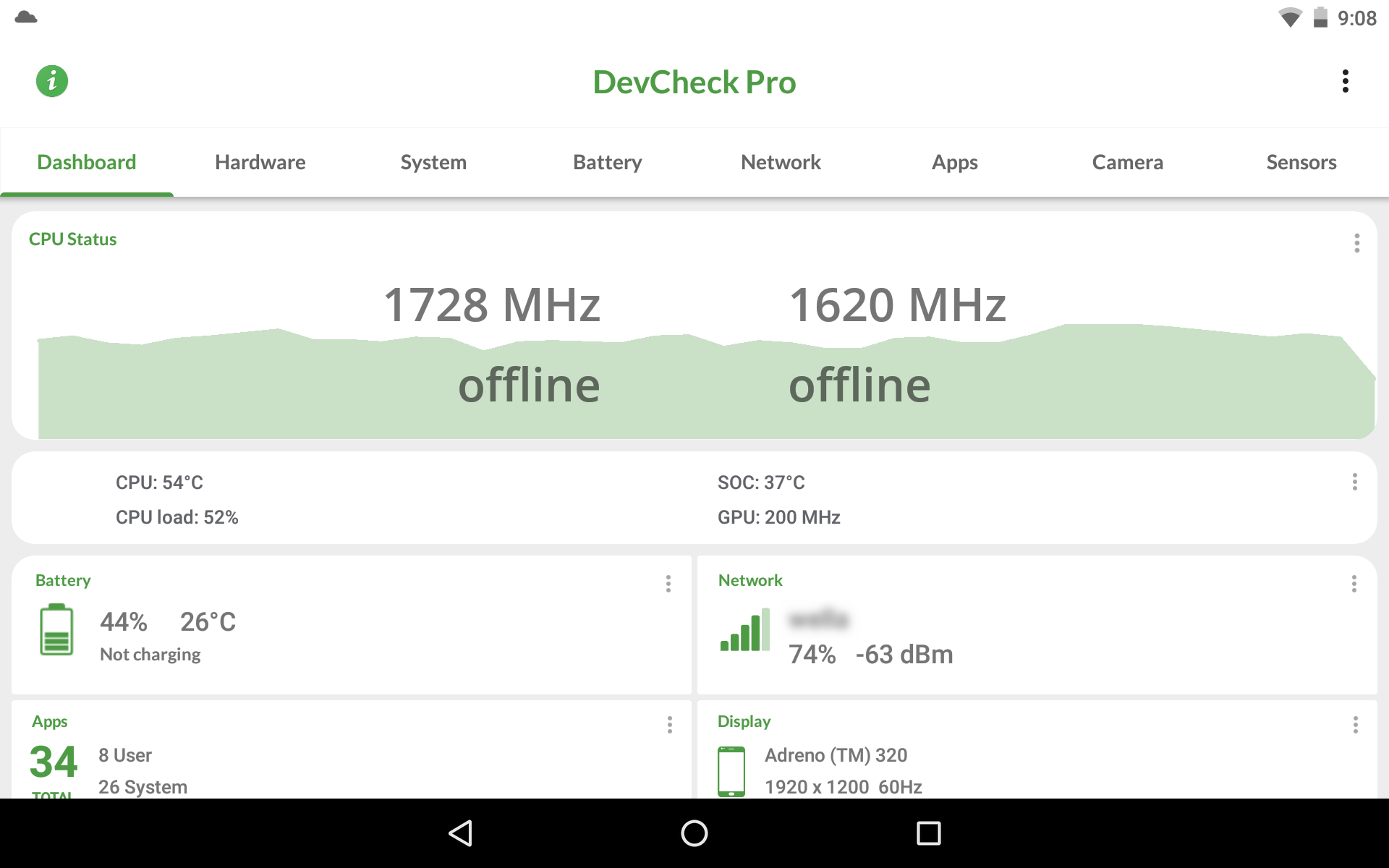Switch to the Sensors tab
This screenshot has height=868, width=1389.
pyautogui.click(x=1301, y=162)
